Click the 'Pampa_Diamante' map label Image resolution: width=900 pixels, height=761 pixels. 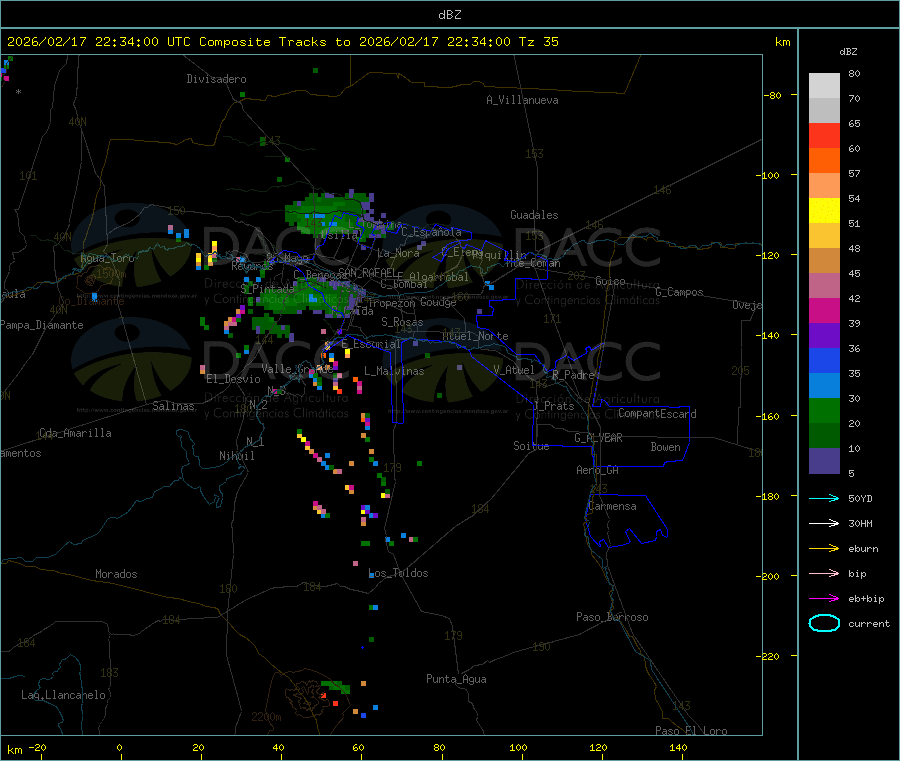pos(42,325)
